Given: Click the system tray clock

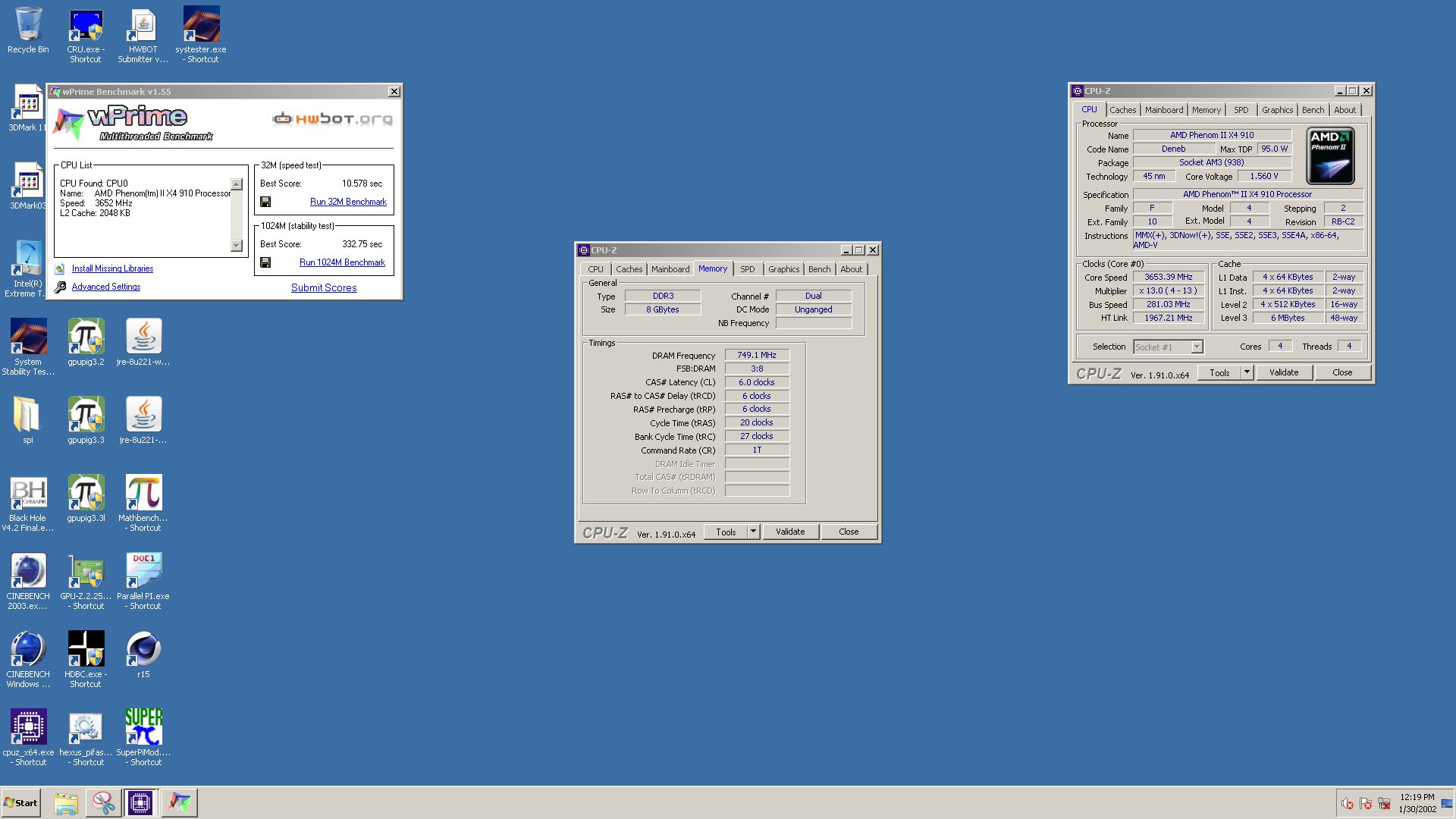Looking at the screenshot, I should click(x=1417, y=803).
